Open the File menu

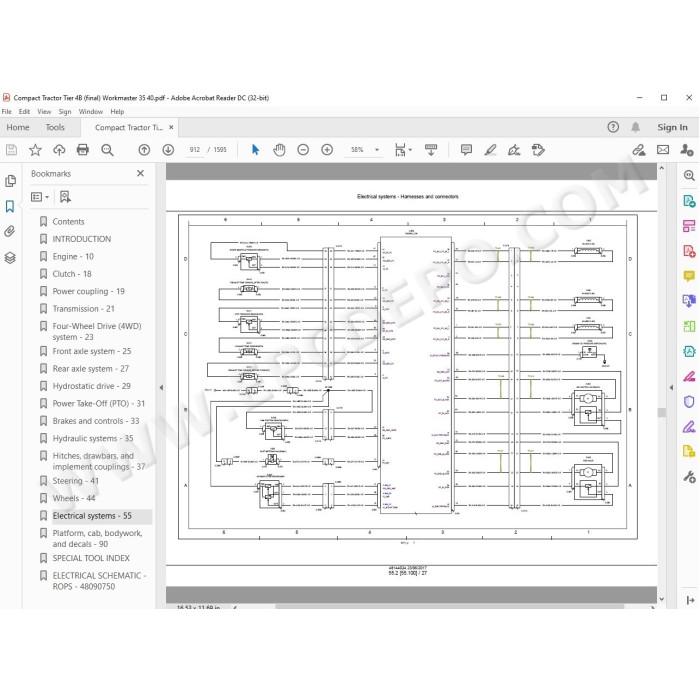coord(7,112)
